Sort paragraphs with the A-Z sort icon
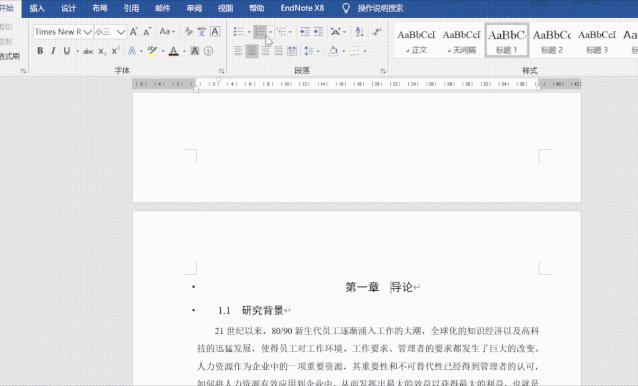 (359, 32)
